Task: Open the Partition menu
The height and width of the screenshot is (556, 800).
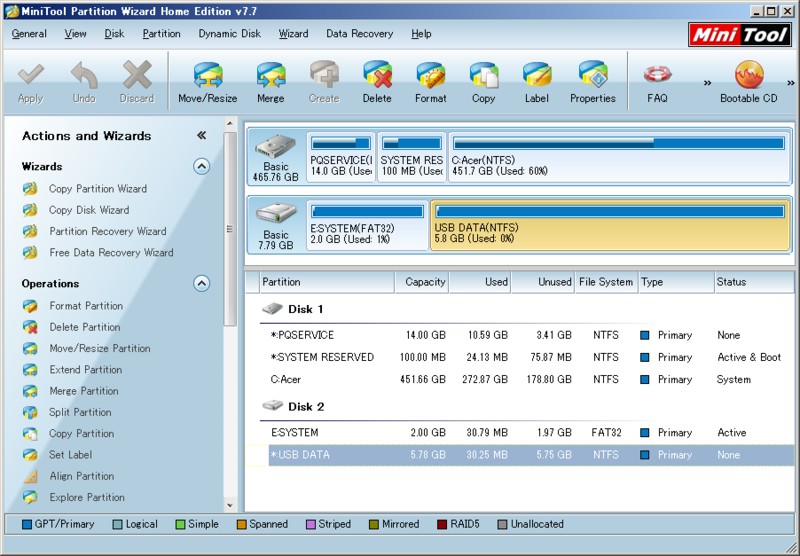Action: [x=161, y=34]
